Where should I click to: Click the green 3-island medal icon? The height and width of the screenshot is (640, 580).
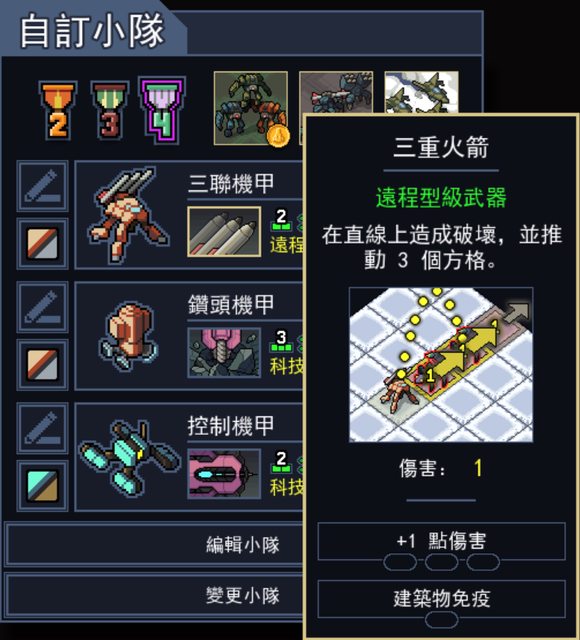(109, 110)
